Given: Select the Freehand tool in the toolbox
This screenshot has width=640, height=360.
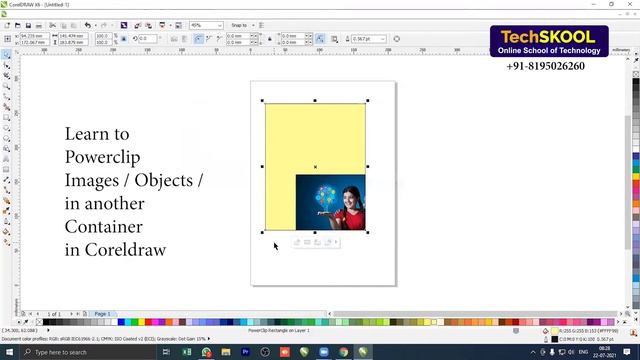Looking at the screenshot, I should point(7,97).
